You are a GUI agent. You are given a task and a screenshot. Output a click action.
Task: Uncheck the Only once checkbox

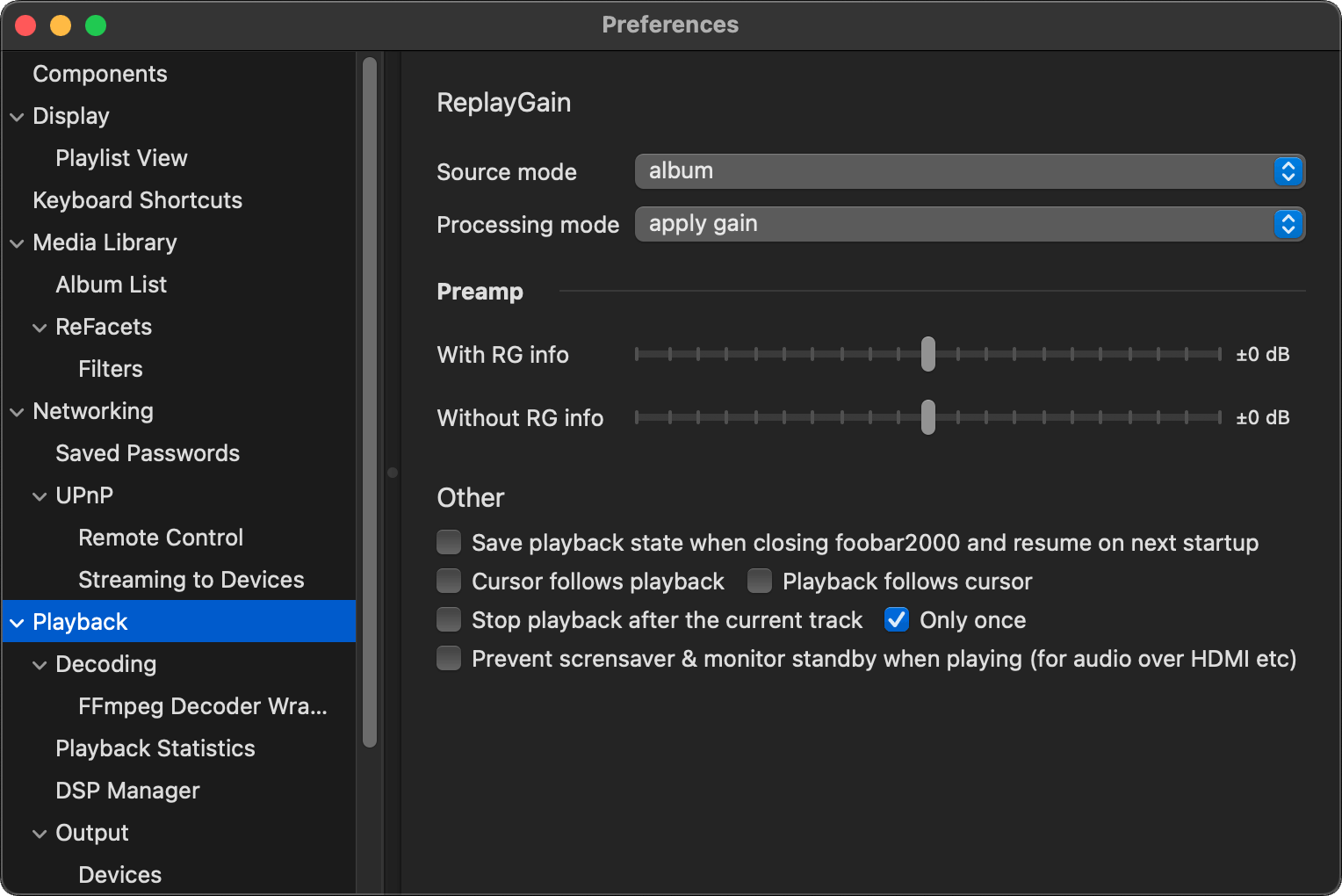point(897,619)
